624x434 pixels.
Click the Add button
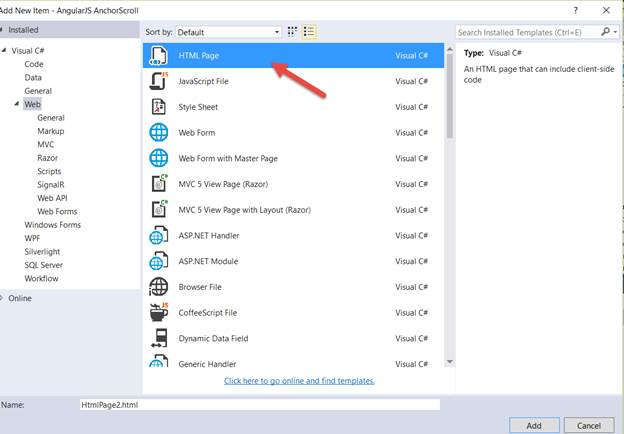pos(534,425)
